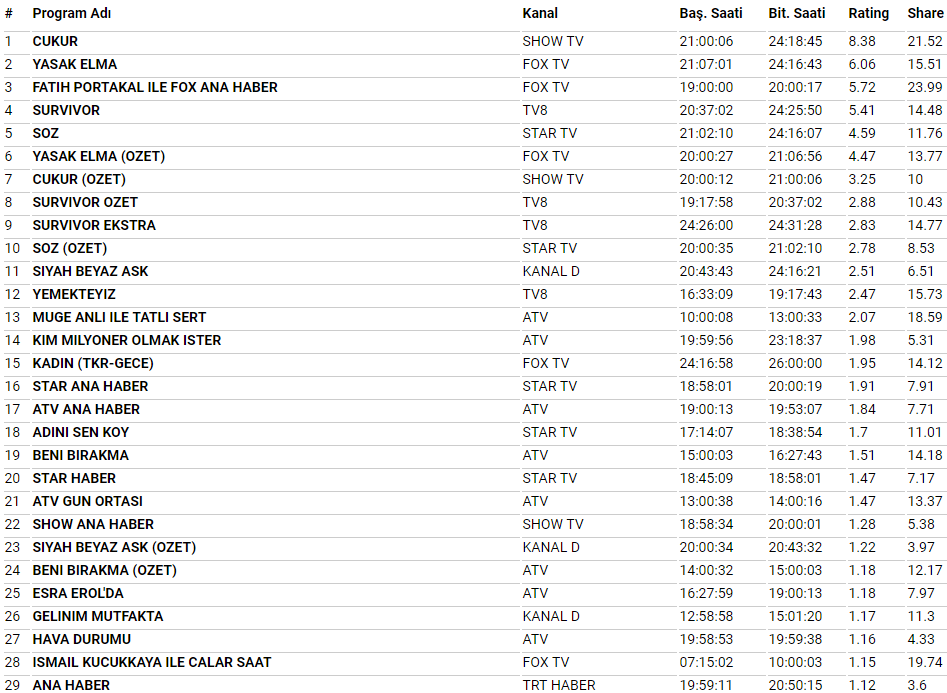Image resolution: width=947 pixels, height=693 pixels.
Task: Click ADINI SEN KOY title
Action: click(80, 432)
